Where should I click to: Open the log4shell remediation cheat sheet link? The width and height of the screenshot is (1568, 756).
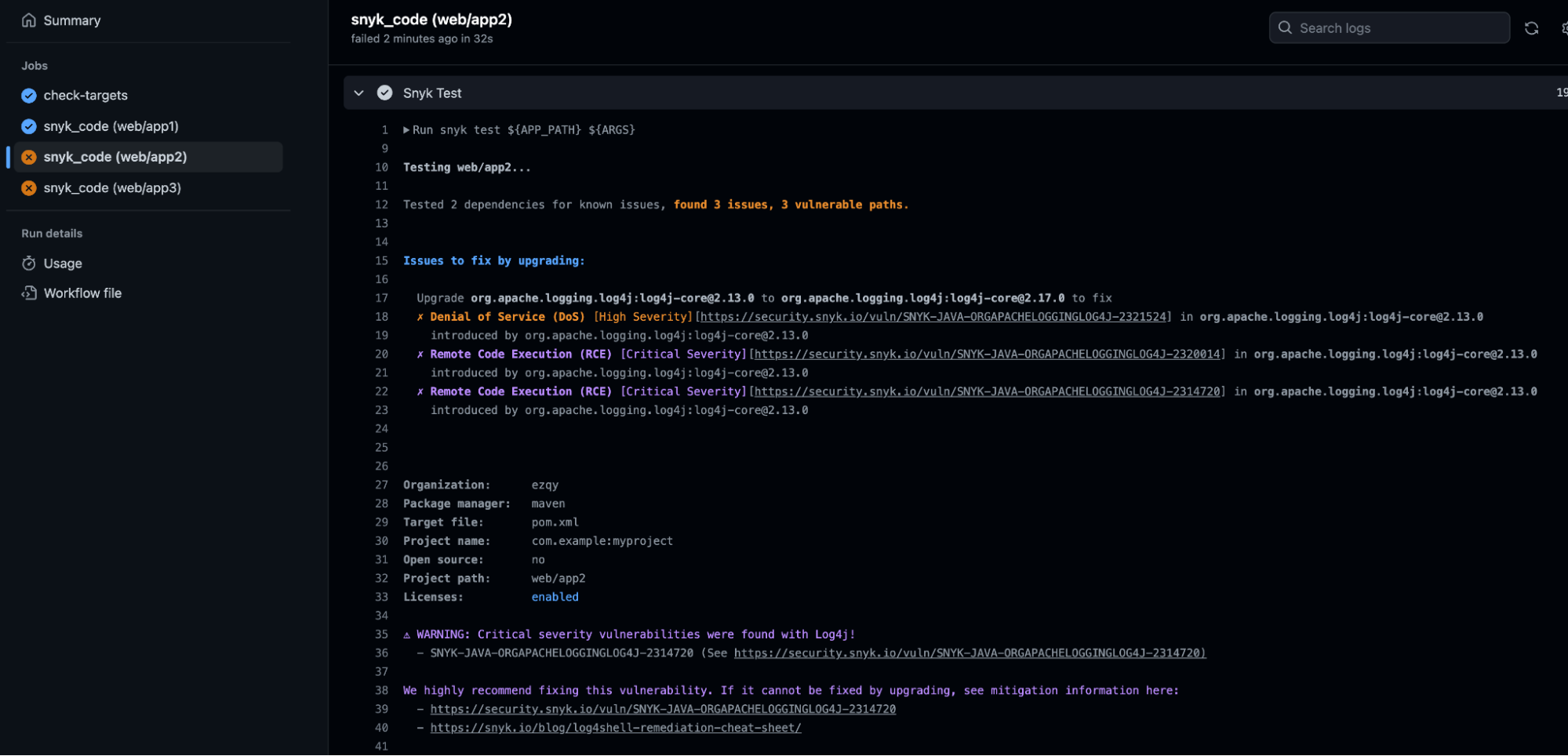616,729
